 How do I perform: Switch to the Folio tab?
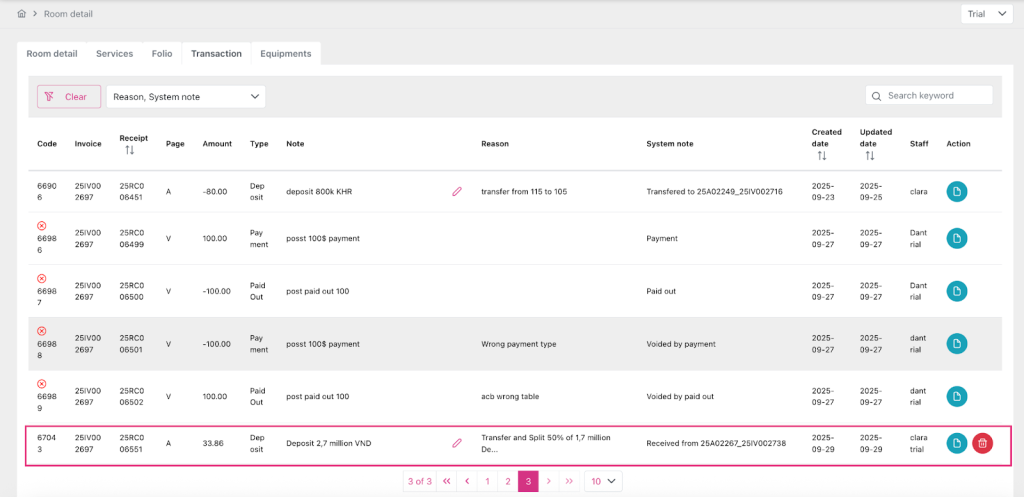coord(162,53)
